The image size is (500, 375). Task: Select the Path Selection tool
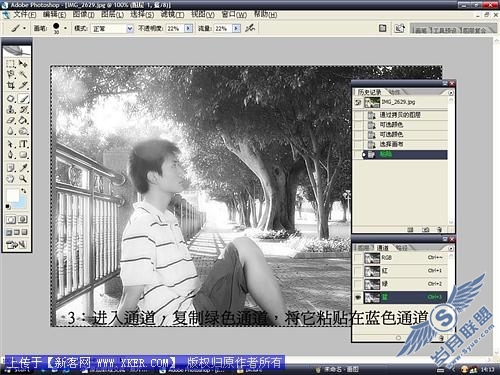pos(11,144)
